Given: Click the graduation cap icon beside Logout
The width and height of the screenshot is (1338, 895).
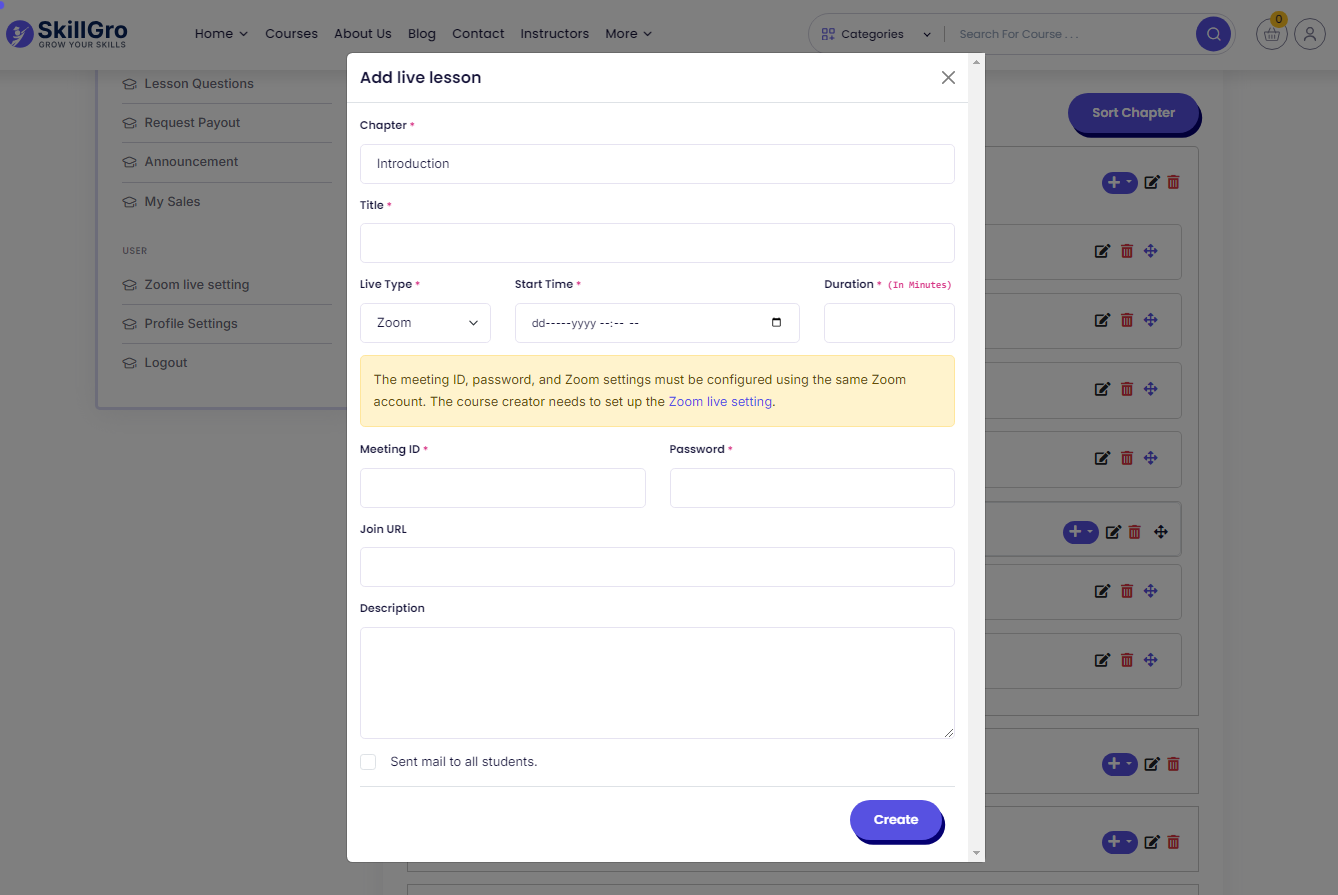Looking at the screenshot, I should point(129,363).
